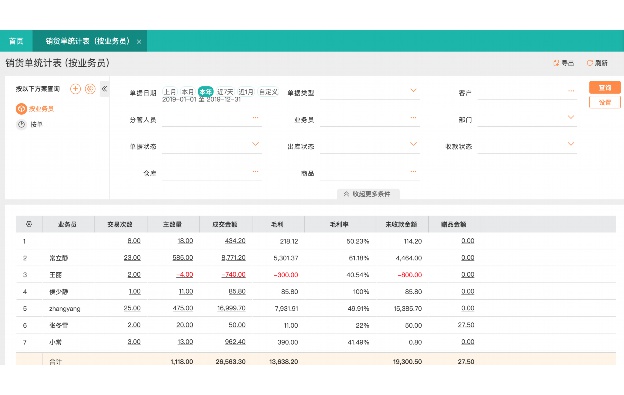Collapse the left scheme panel with double-chevron
Screen dimensions: 624x395
(x=104, y=89)
